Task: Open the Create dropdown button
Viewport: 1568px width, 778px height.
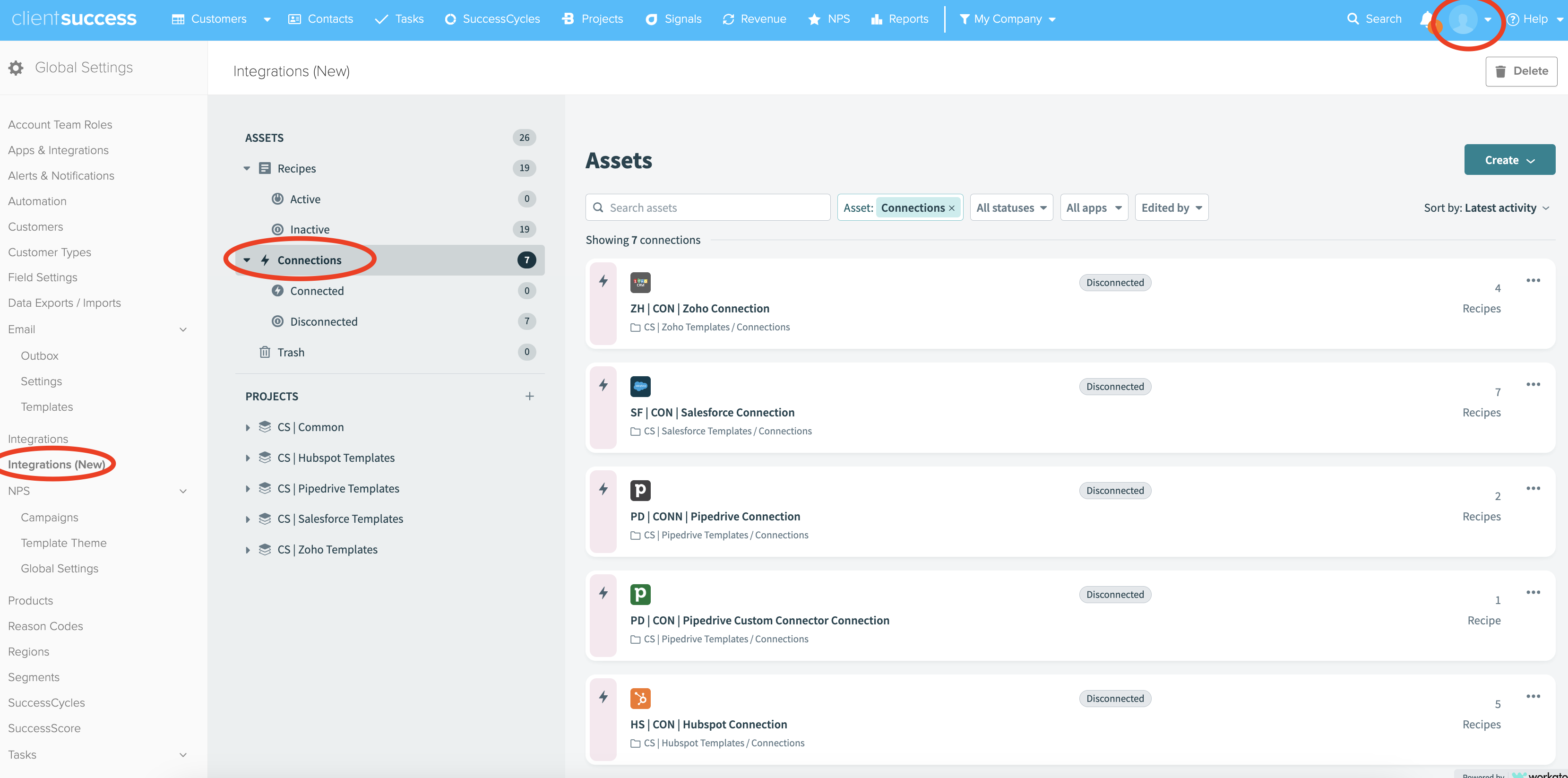Action: [1509, 160]
